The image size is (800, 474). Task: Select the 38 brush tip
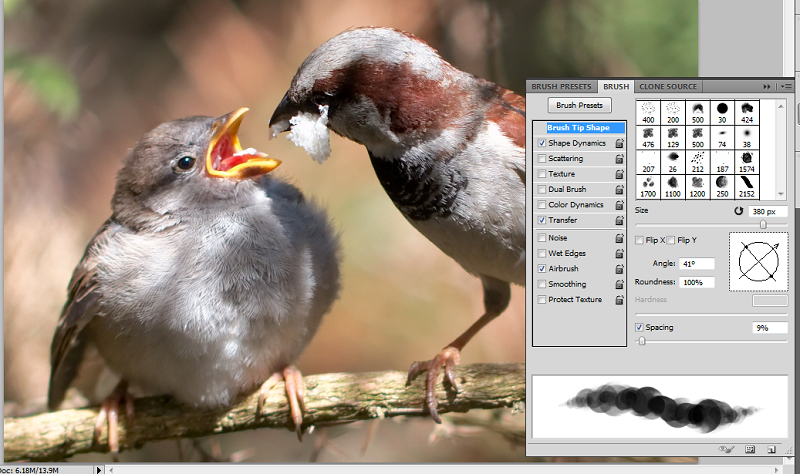pos(747,137)
